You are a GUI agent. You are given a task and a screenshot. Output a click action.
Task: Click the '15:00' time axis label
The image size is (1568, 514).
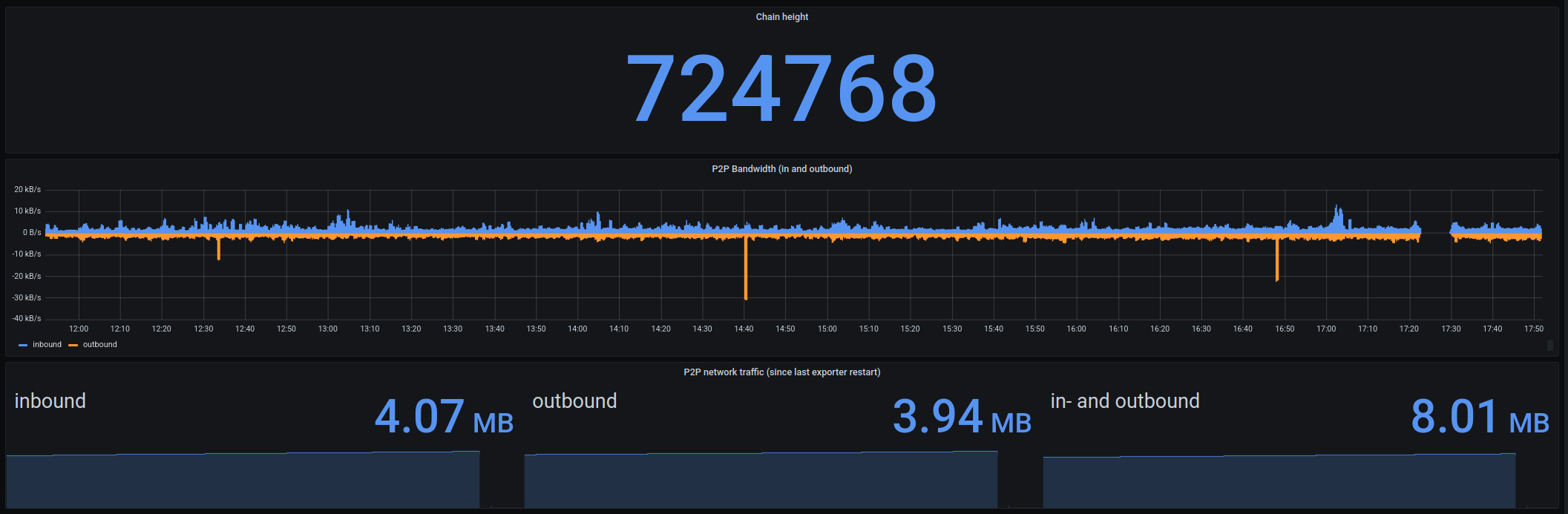827,329
